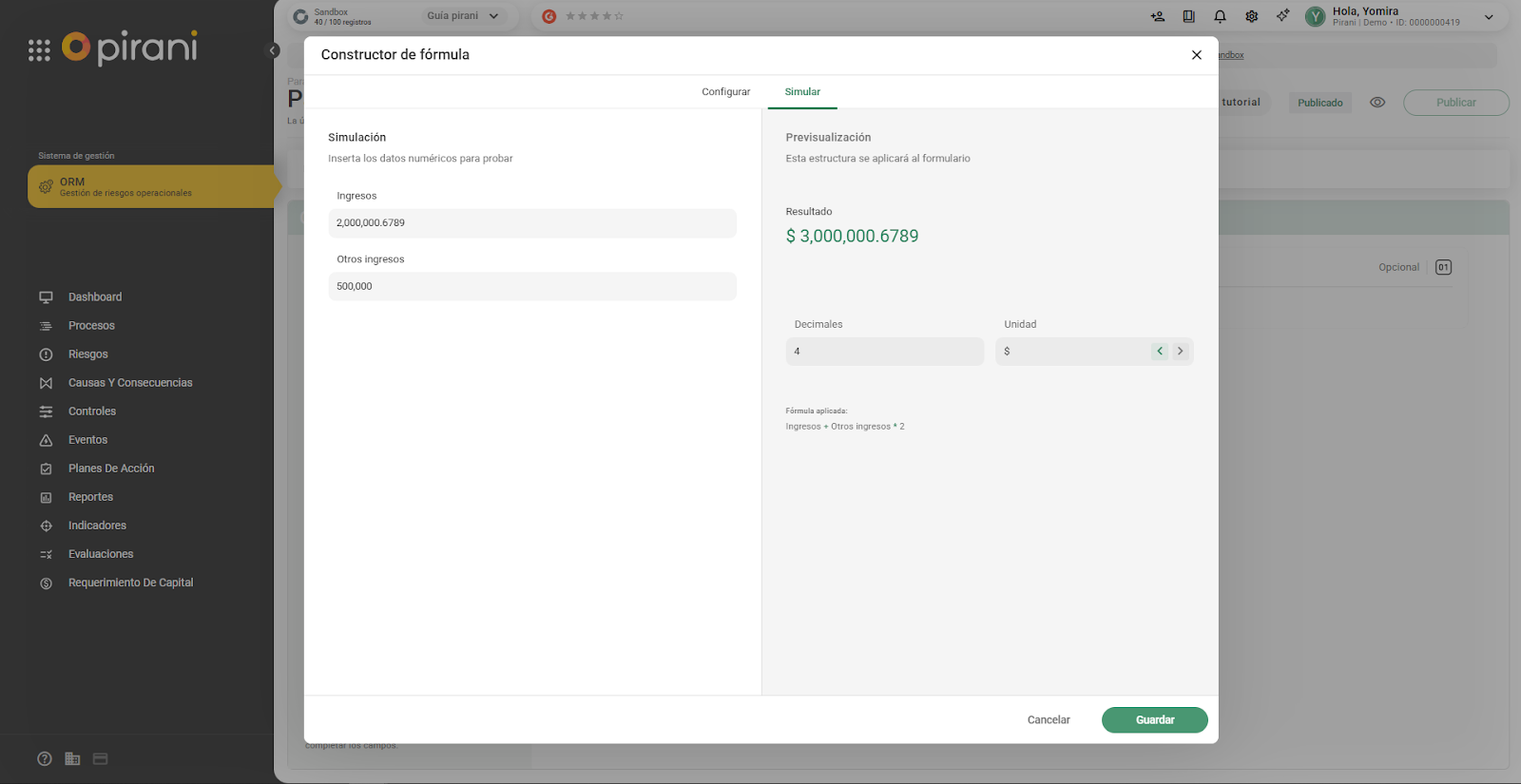Open the settings gear icon in header
Image resolution: width=1521 pixels, height=784 pixels.
point(1251,16)
